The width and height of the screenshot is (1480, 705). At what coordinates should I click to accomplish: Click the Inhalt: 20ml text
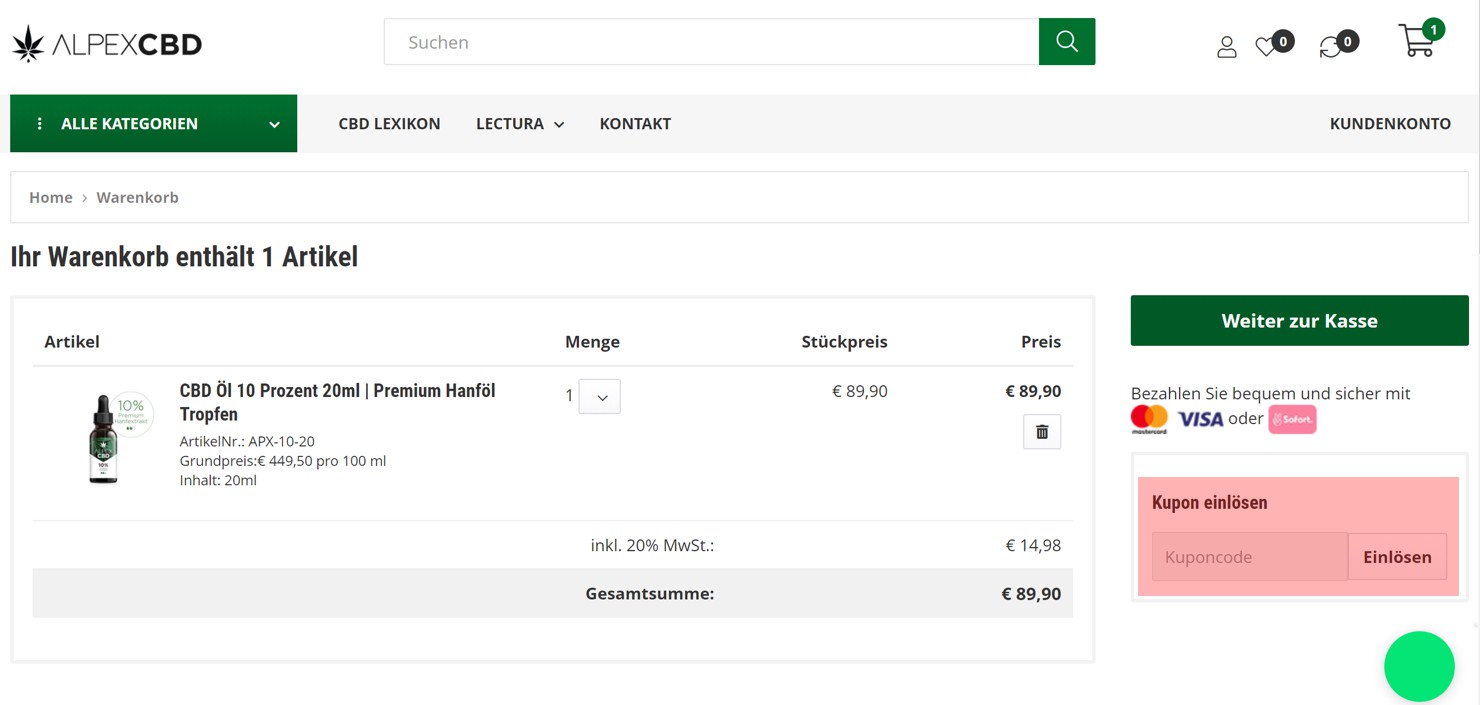pyautogui.click(x=218, y=480)
